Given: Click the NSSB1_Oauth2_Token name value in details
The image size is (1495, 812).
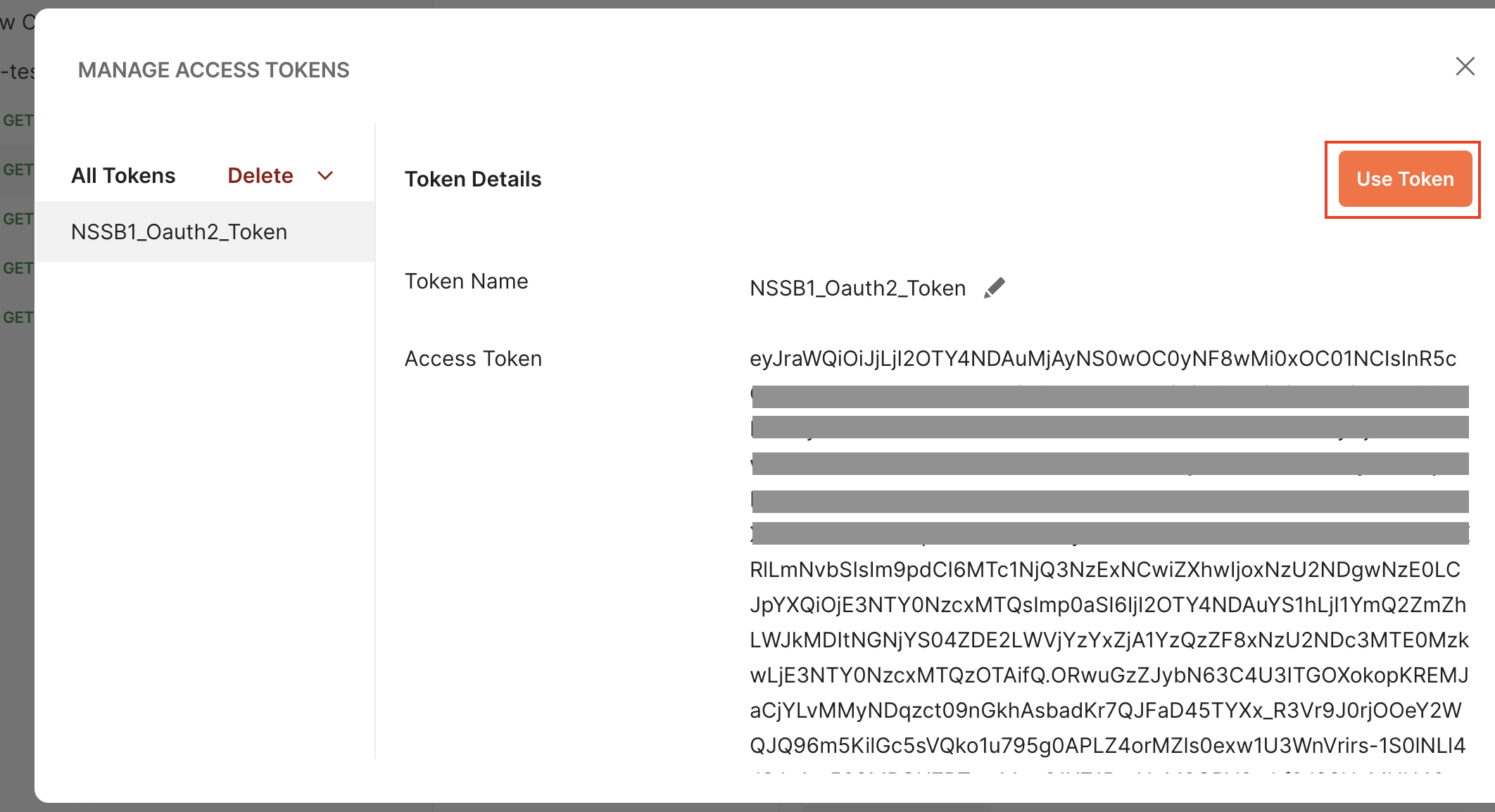Looking at the screenshot, I should (857, 288).
